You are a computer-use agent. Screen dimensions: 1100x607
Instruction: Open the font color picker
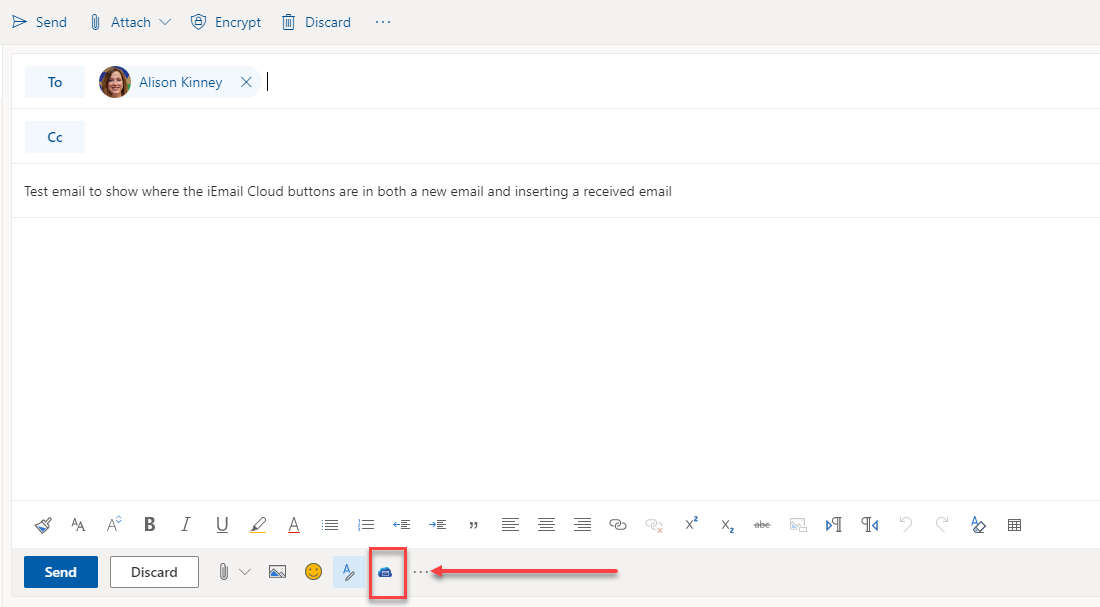coord(293,524)
